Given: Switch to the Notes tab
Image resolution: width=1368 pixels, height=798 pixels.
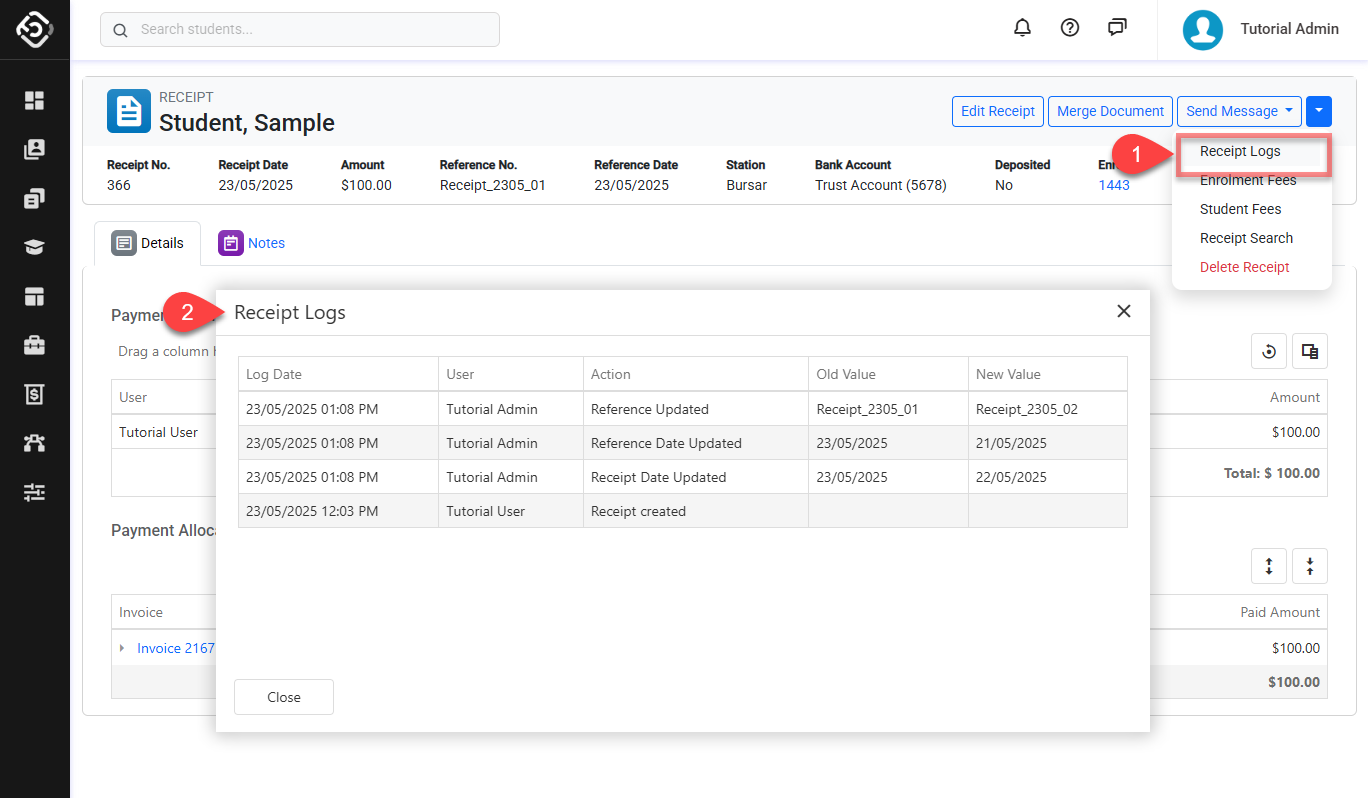Looking at the screenshot, I should pos(253,243).
